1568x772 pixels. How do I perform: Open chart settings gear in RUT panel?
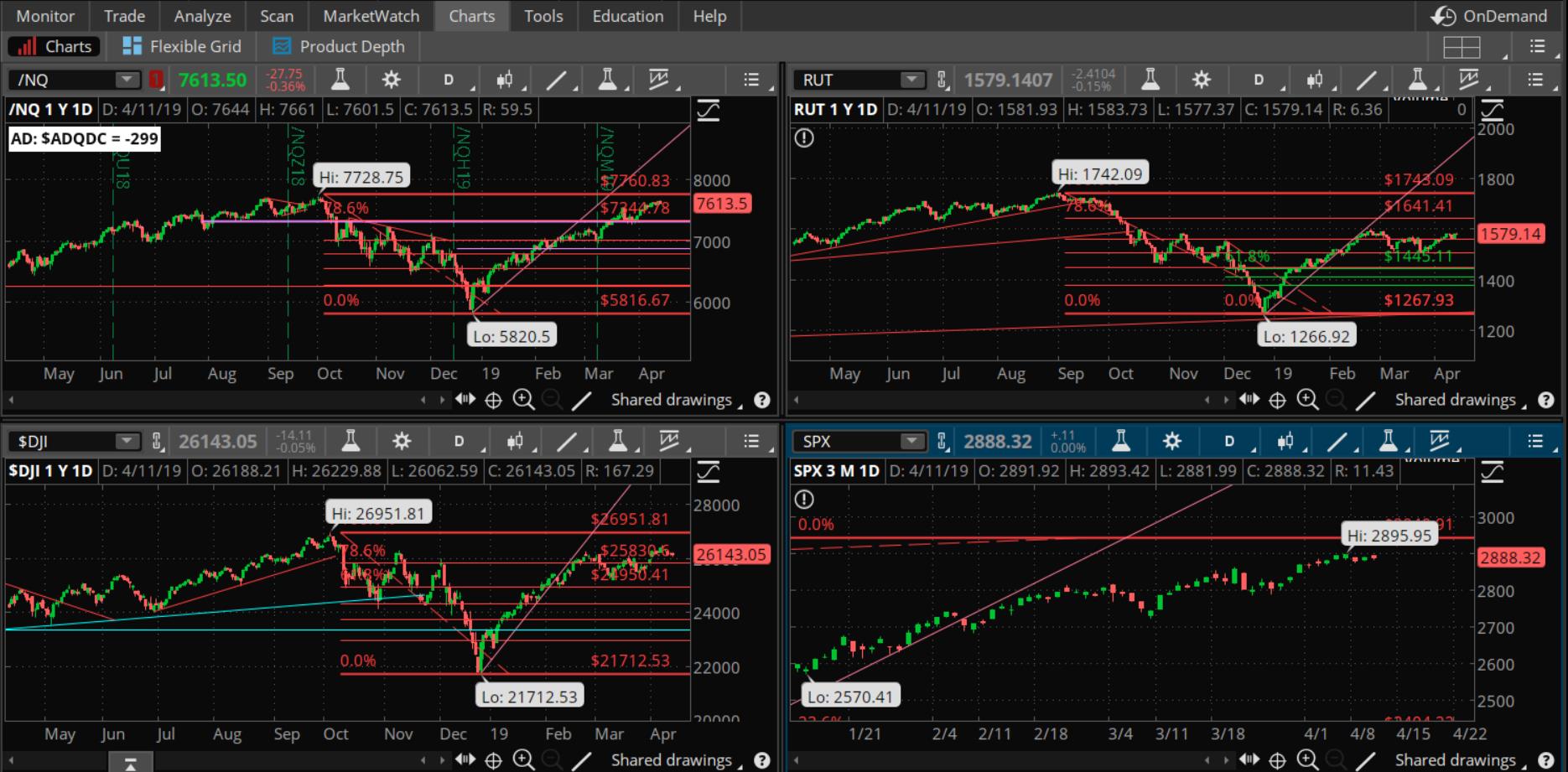point(1201,80)
